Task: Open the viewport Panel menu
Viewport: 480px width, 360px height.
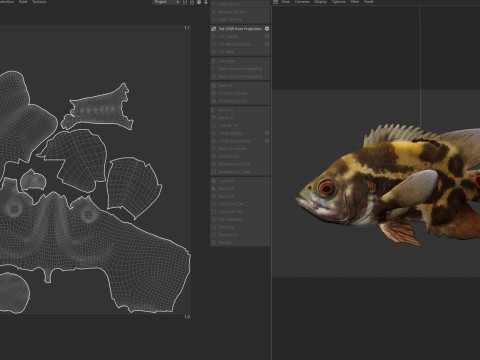Action: tap(368, 2)
